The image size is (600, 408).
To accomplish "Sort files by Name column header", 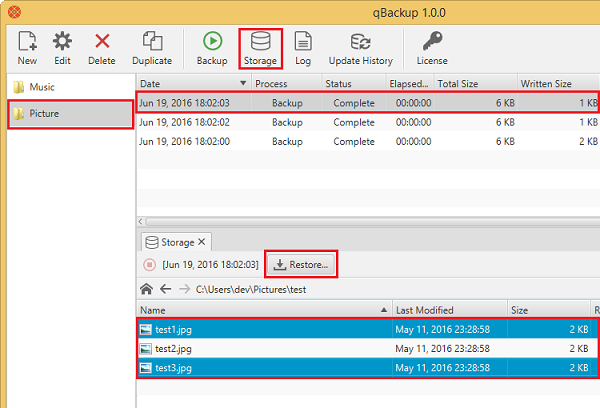I will pyautogui.click(x=264, y=310).
